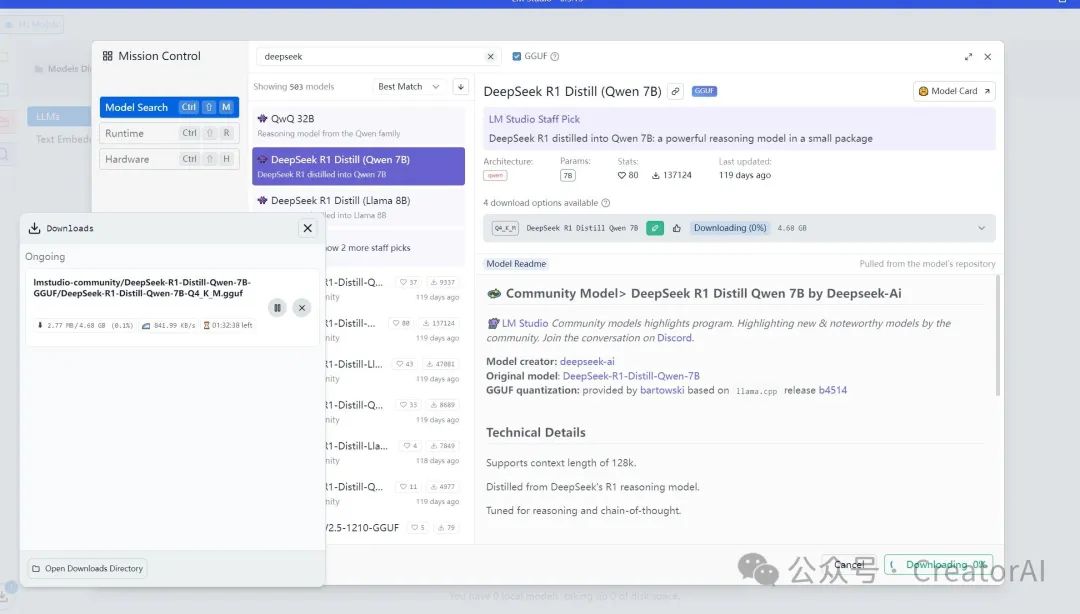Select the result with 8689 downloads
Viewport: 1080px width, 614px height.
click(393, 412)
